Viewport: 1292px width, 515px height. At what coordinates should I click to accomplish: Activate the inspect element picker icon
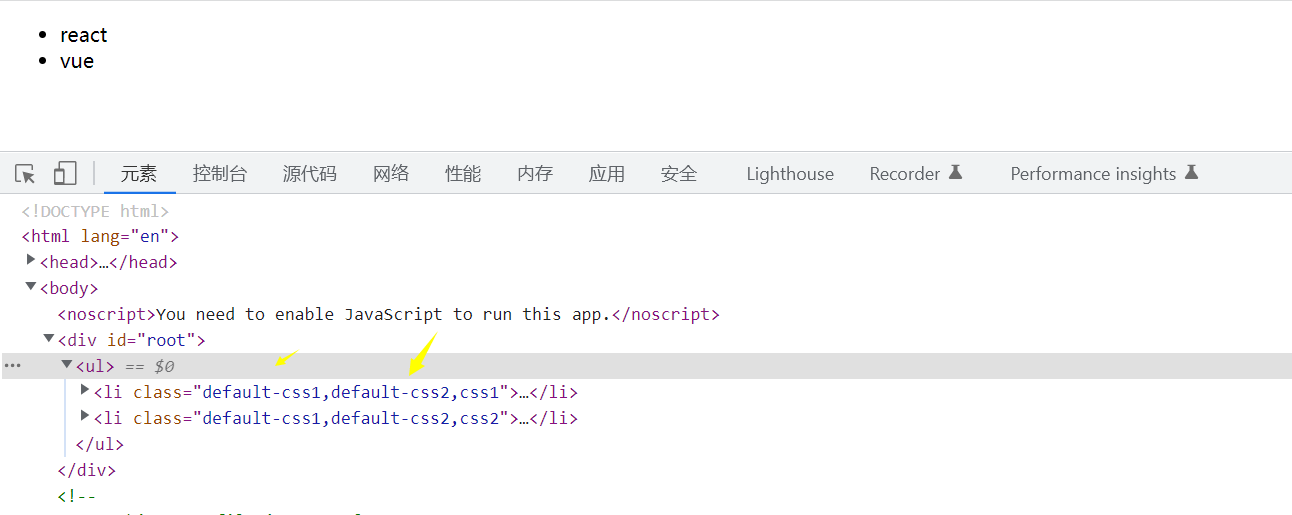click(x=25, y=174)
